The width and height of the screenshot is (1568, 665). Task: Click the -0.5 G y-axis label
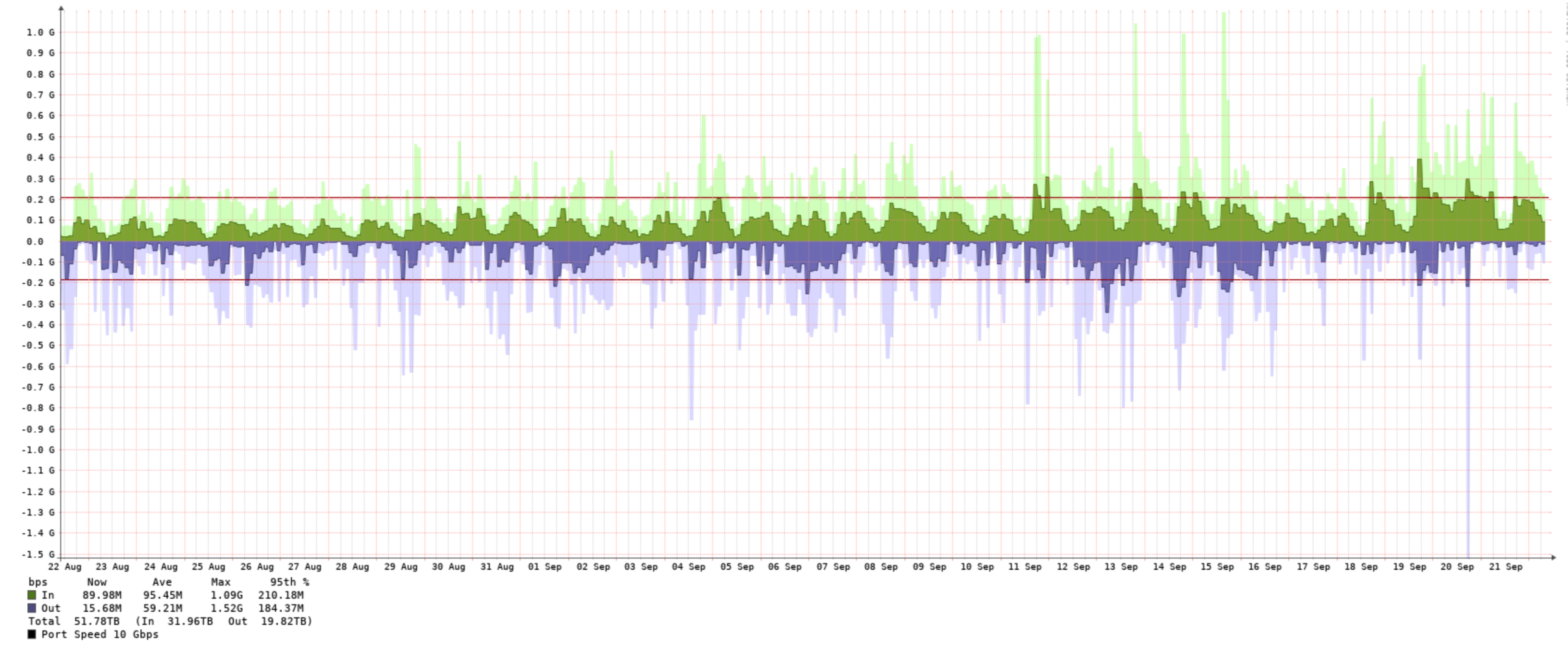(x=38, y=345)
